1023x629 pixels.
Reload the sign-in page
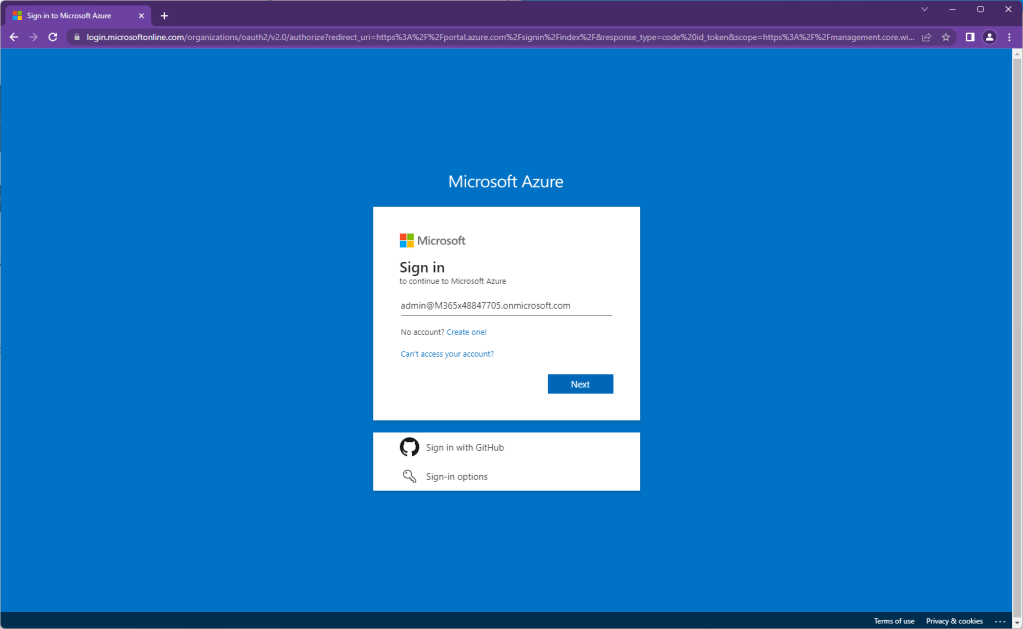53,37
